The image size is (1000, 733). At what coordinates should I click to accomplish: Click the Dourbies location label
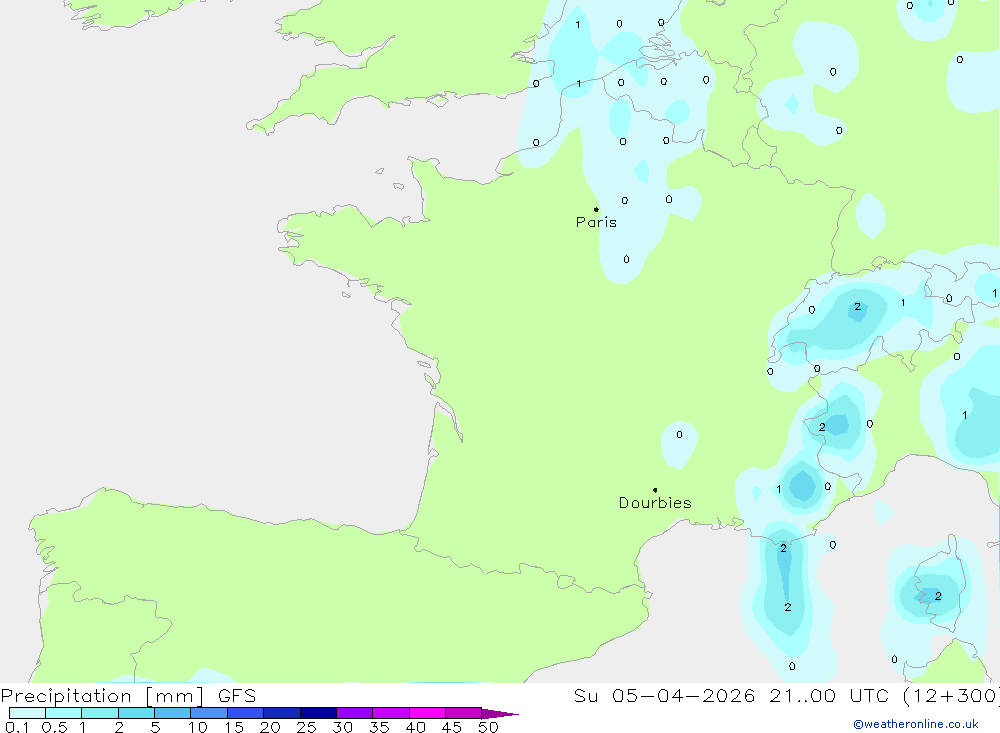pyautogui.click(x=655, y=503)
